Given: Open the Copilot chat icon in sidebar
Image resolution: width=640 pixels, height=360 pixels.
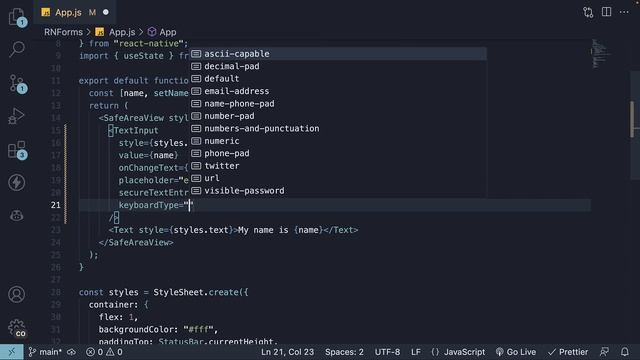Looking at the screenshot, I should pyautogui.click(x=17, y=216).
